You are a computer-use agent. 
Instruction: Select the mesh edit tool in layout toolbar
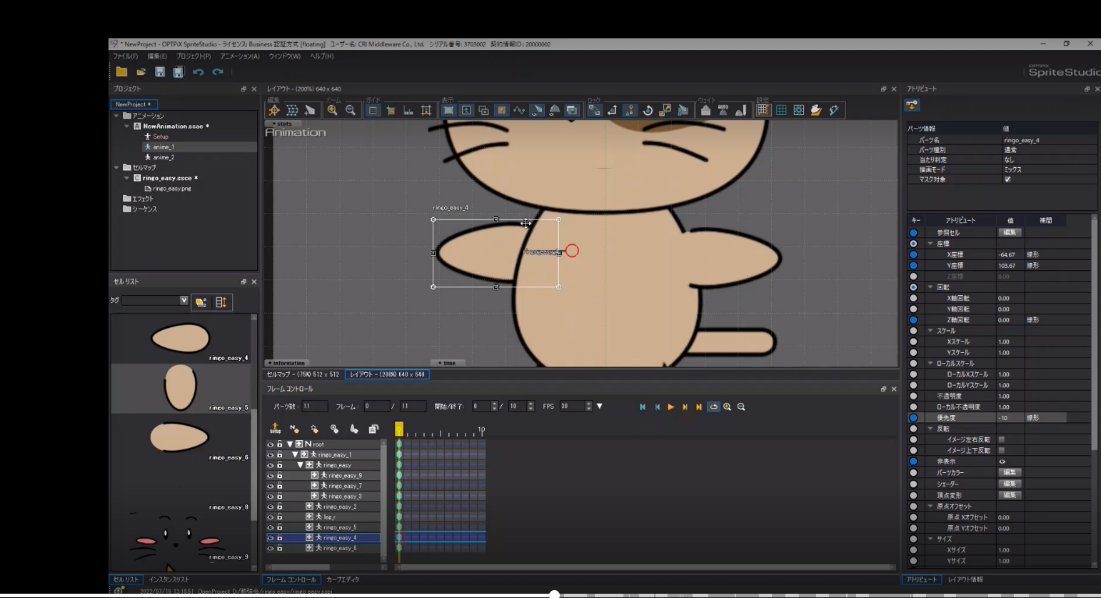point(292,110)
